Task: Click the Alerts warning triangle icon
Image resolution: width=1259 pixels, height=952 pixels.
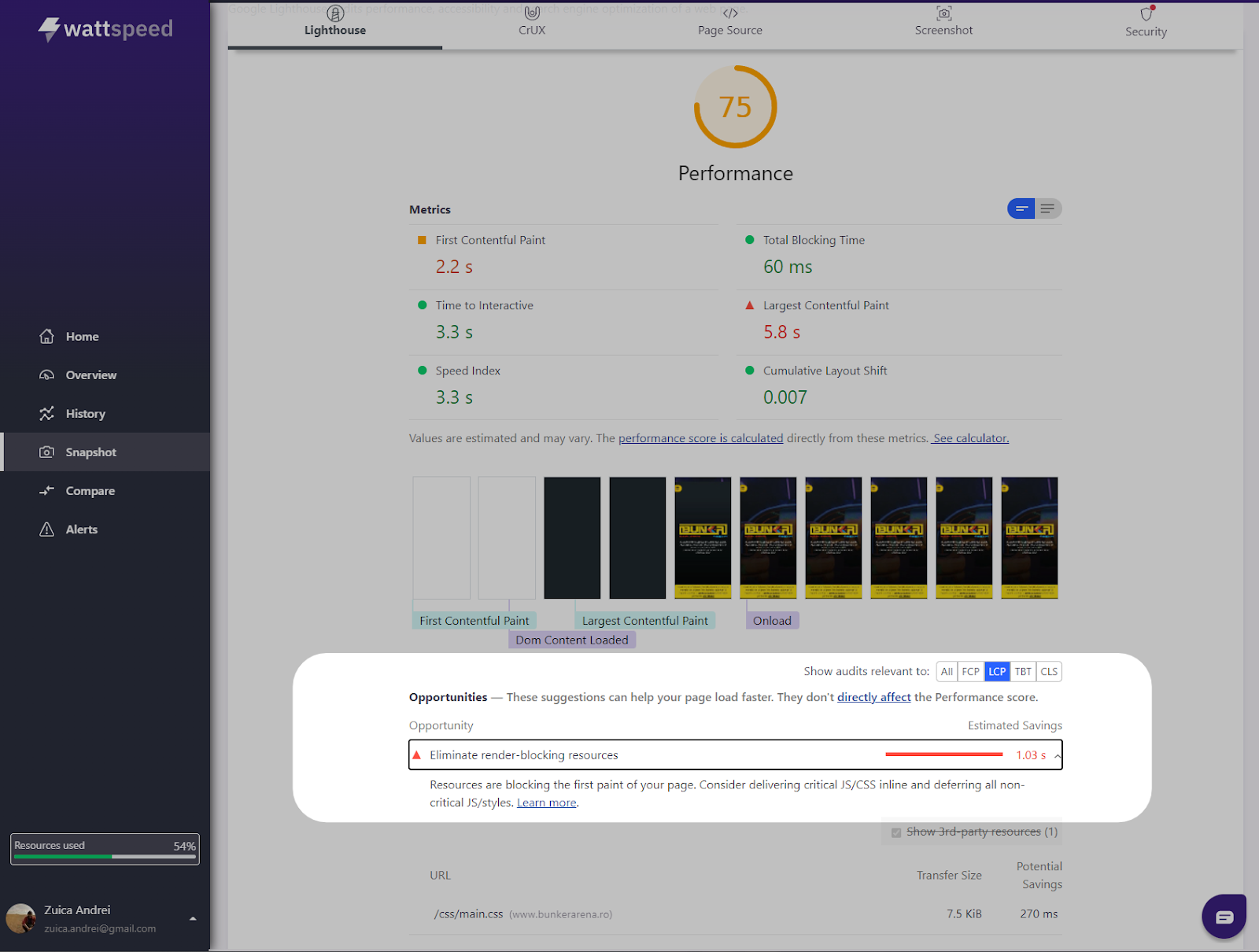Action: coord(47,530)
